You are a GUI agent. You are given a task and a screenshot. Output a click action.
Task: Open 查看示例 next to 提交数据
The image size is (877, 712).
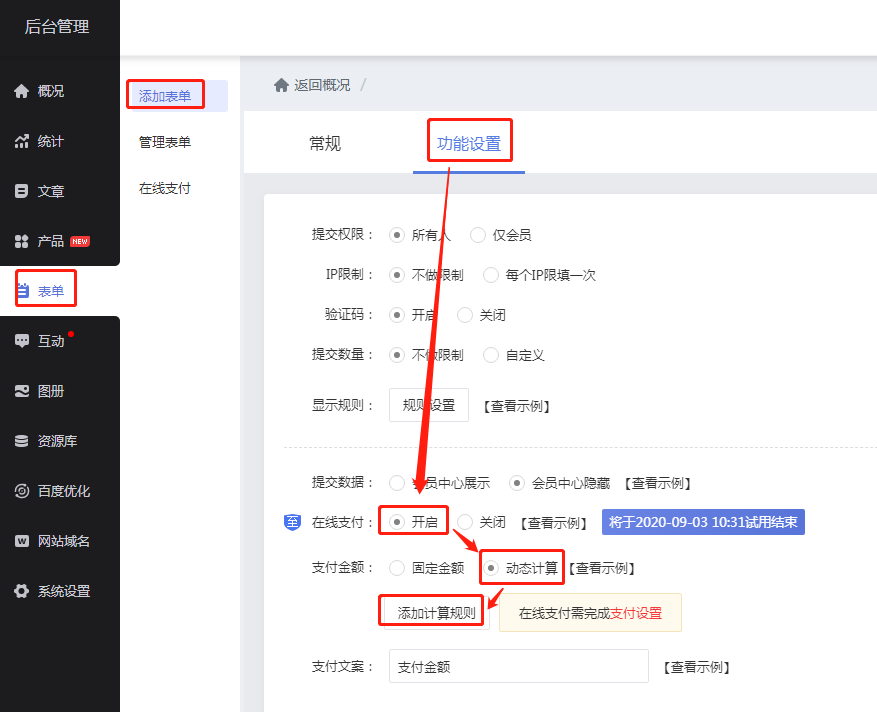(x=658, y=483)
